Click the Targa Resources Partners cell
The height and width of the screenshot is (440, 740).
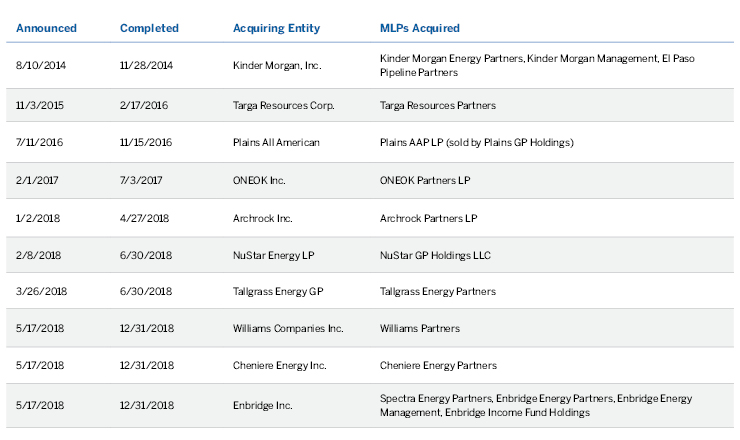tap(438, 105)
